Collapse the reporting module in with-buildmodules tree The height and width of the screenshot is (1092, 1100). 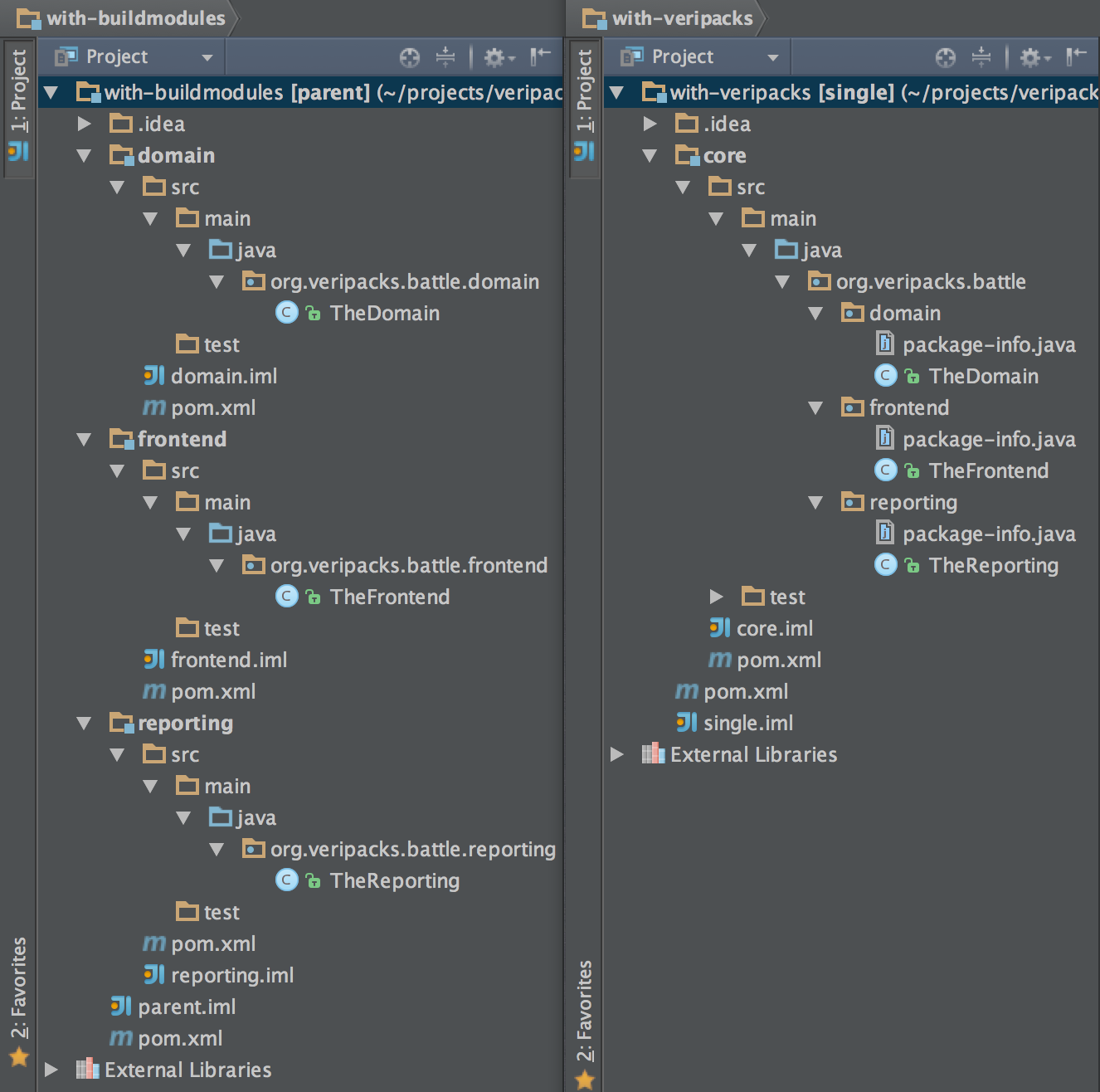coord(84,723)
